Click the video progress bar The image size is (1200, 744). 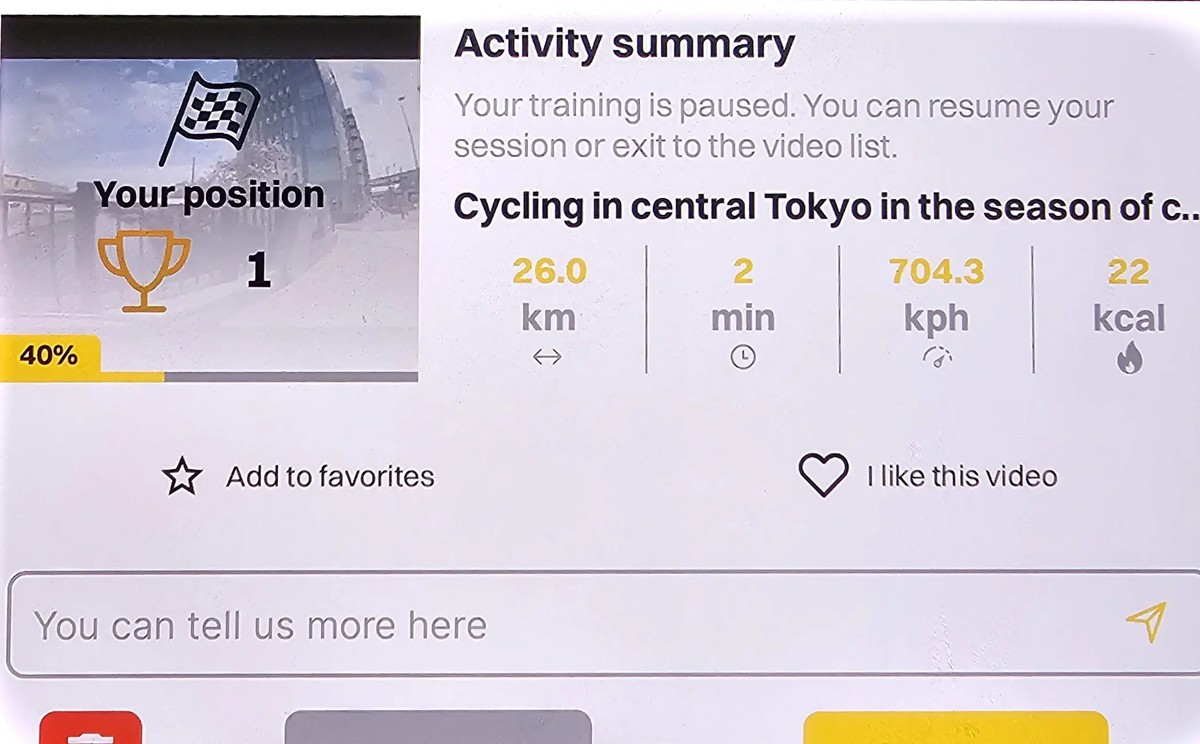(x=209, y=377)
